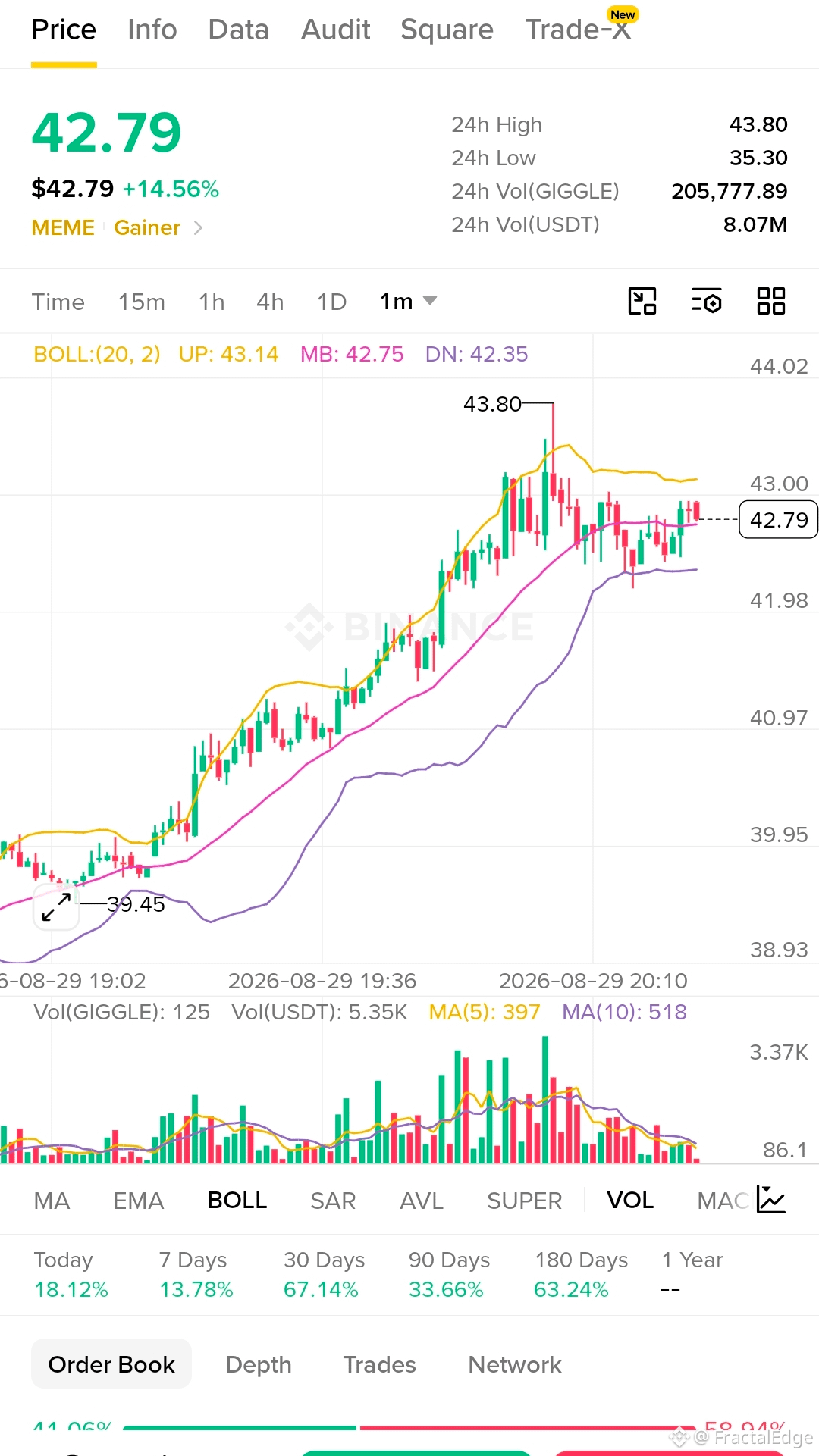
Task: Tap the green buy ratio bar
Action: (239, 1428)
